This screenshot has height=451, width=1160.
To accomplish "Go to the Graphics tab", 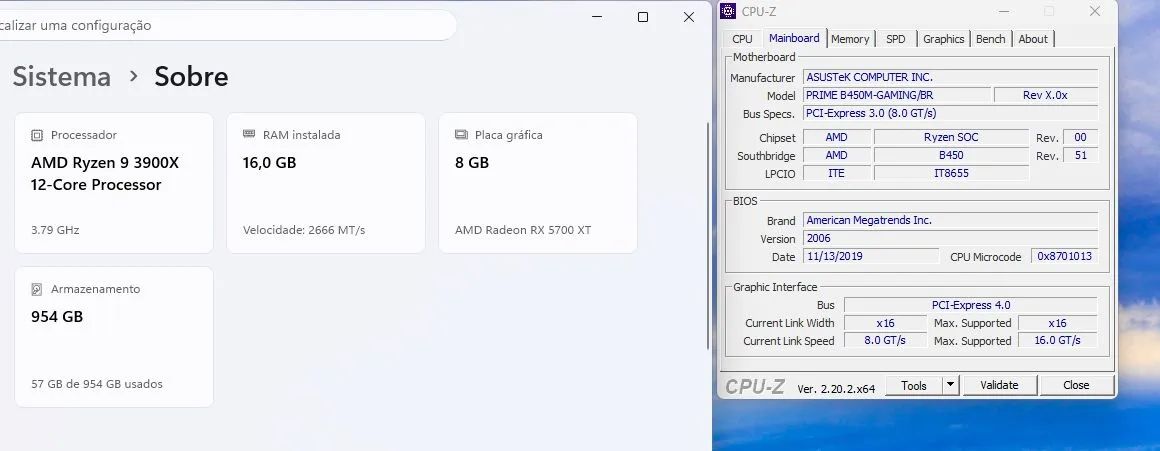I will point(943,38).
